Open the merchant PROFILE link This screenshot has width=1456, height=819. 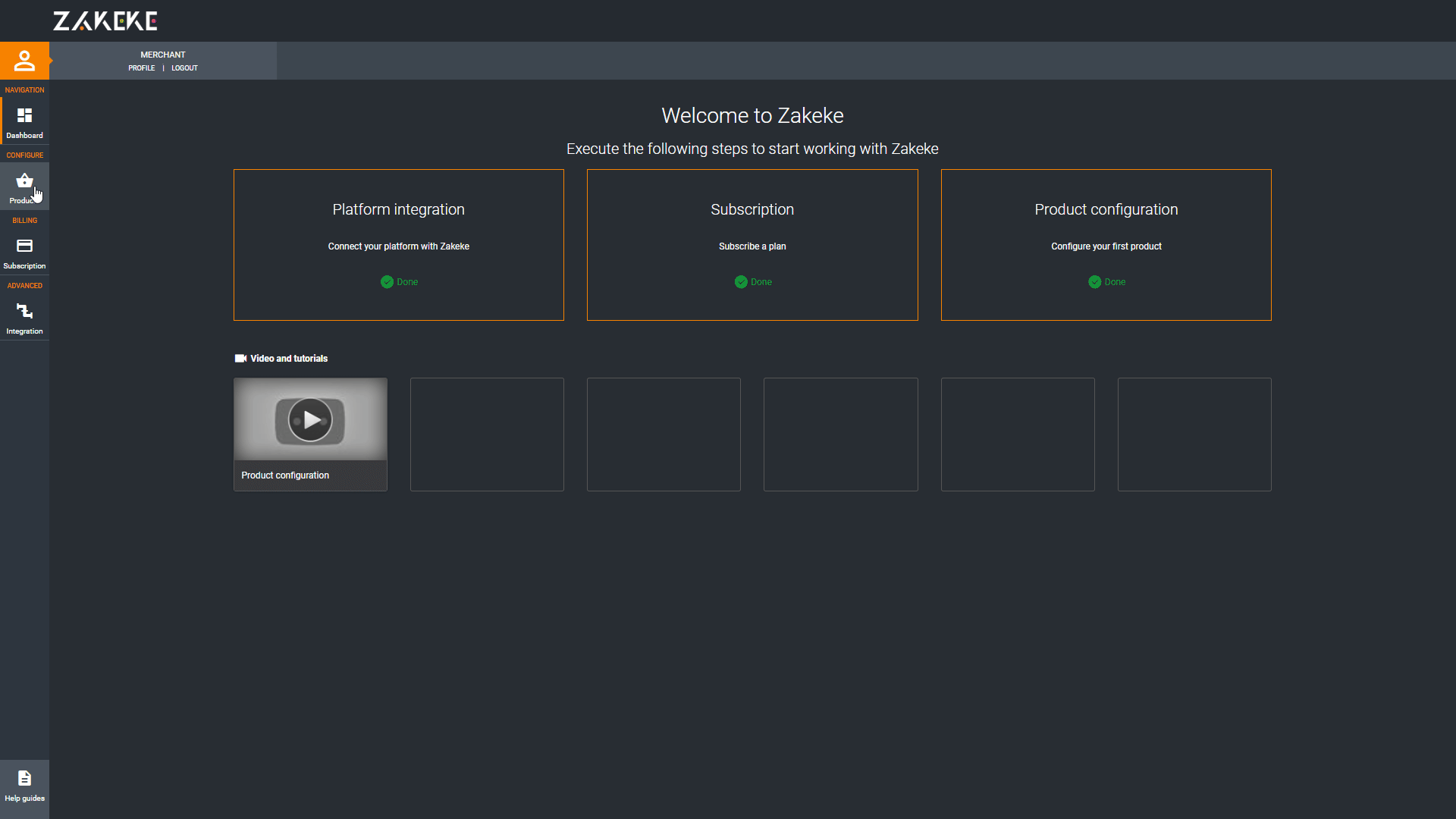pyautogui.click(x=141, y=68)
